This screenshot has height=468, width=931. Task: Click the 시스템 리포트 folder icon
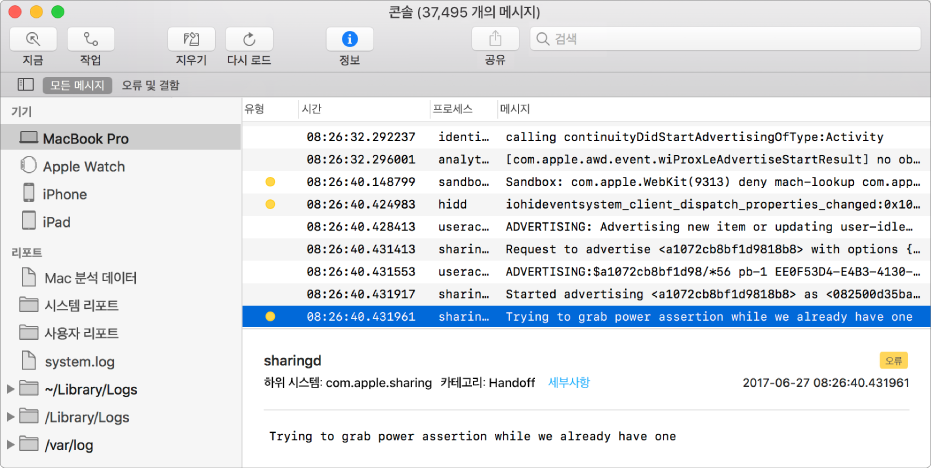coord(28,305)
